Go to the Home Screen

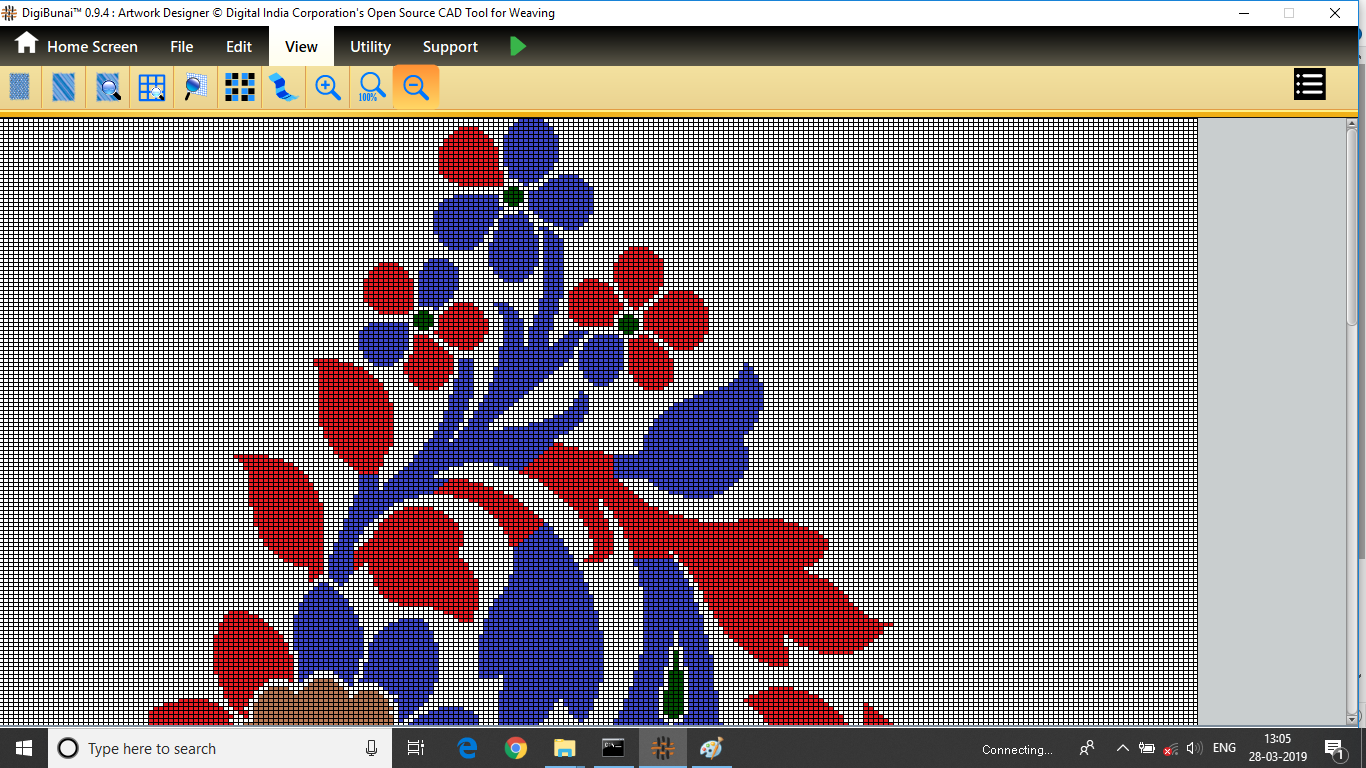click(76, 46)
